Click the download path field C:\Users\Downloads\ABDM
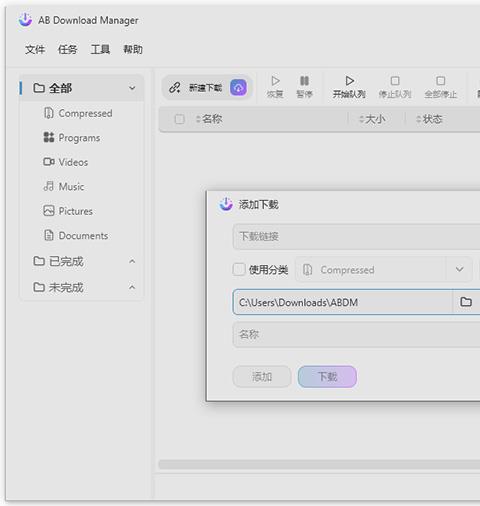 (342, 302)
